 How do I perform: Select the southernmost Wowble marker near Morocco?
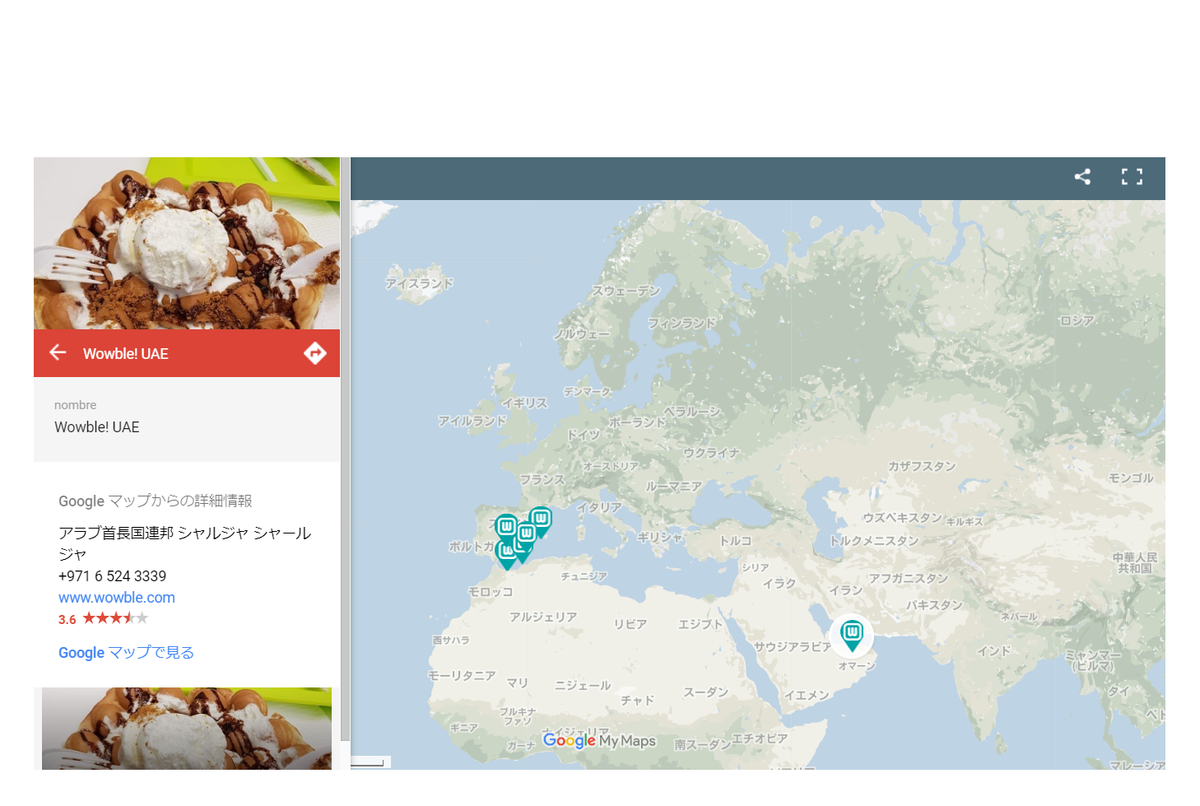507,555
